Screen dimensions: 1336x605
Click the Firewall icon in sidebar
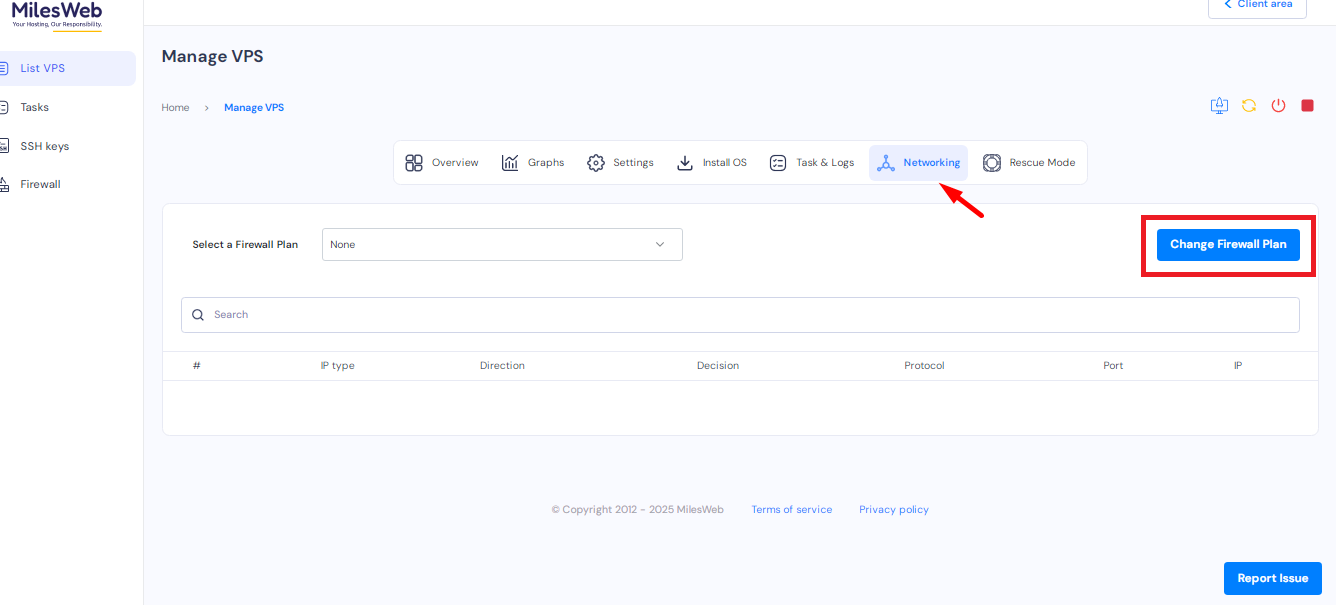[x=4, y=185]
